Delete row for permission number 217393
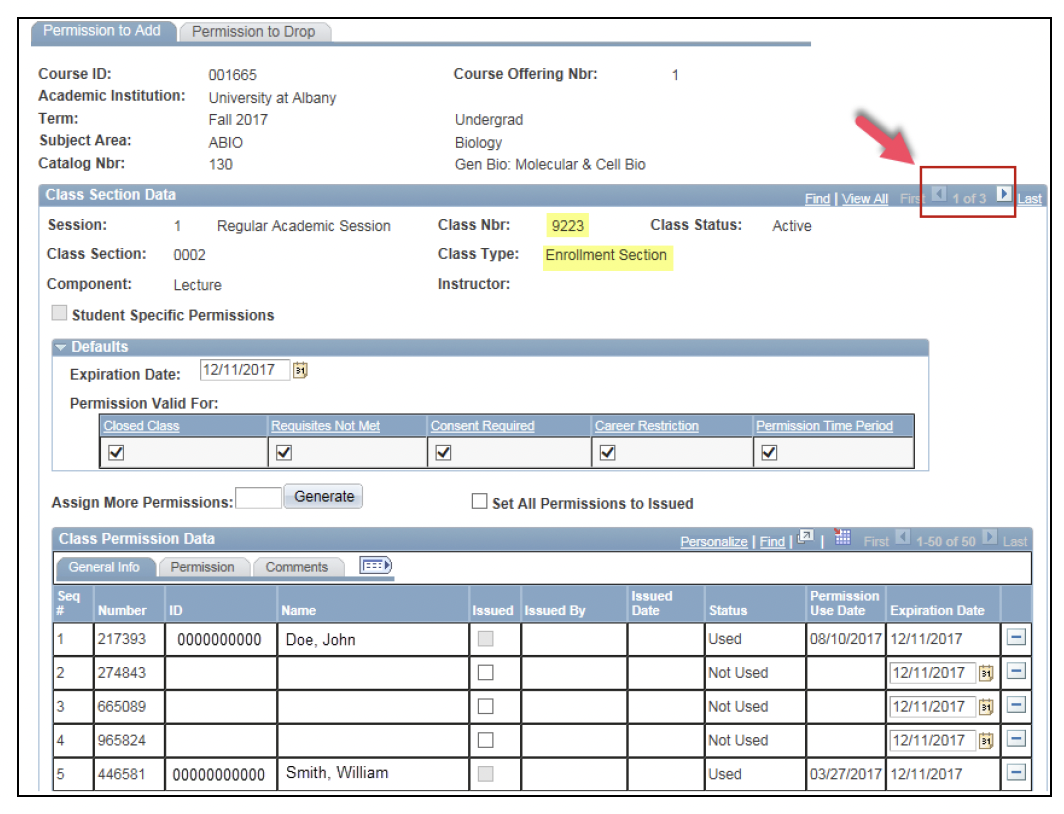 click(1016, 639)
